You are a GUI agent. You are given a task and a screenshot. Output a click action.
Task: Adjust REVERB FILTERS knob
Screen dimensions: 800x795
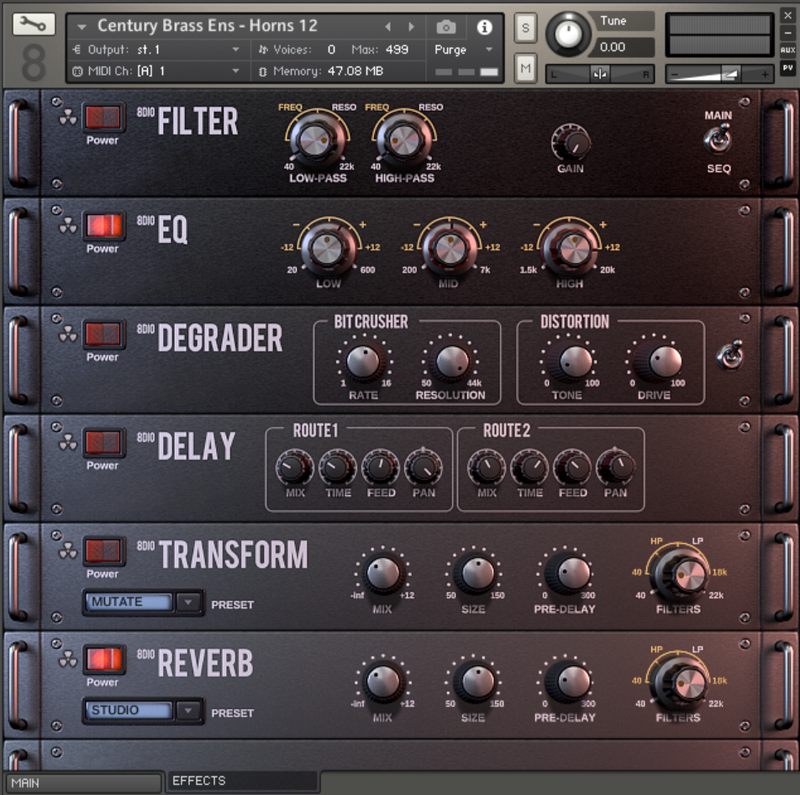coord(680,683)
